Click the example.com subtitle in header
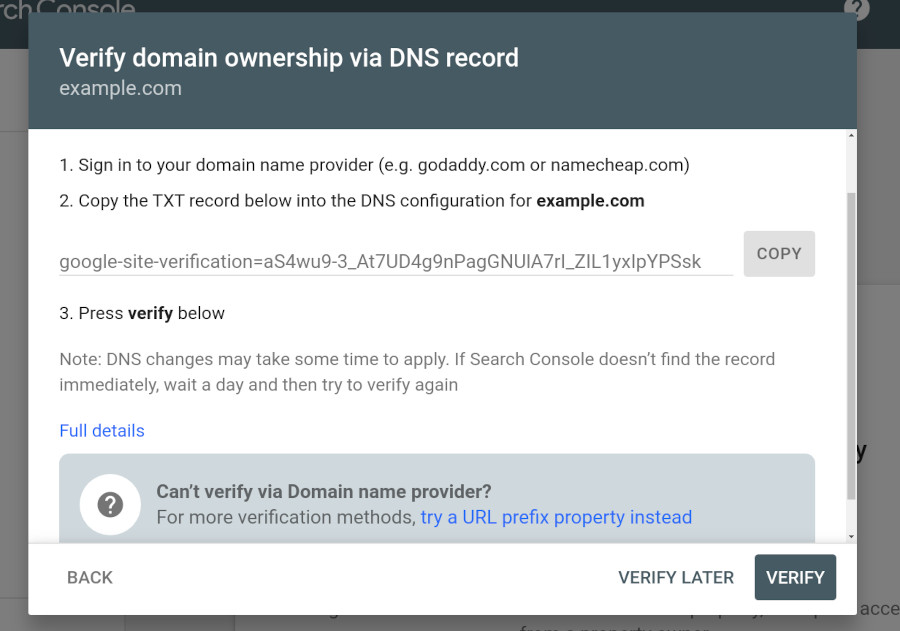The image size is (900, 631). pyautogui.click(x=121, y=88)
